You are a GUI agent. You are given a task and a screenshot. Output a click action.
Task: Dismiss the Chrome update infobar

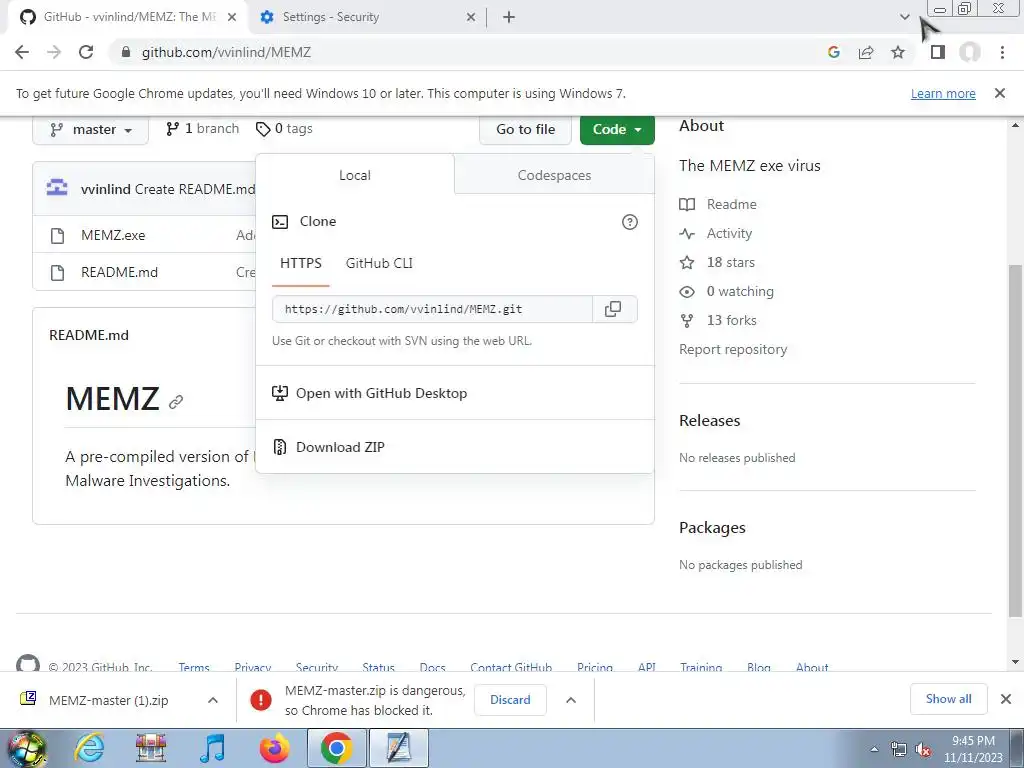pos(999,93)
